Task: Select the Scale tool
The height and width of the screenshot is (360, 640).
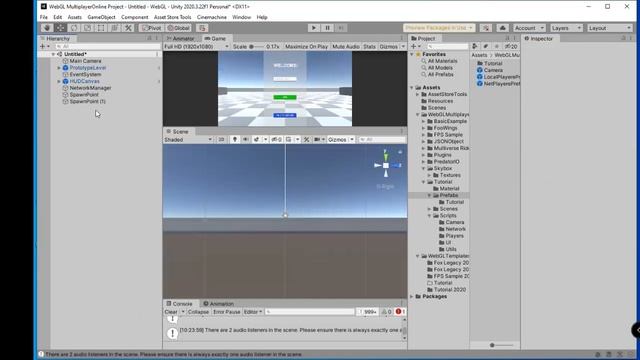Action: (x=87, y=28)
